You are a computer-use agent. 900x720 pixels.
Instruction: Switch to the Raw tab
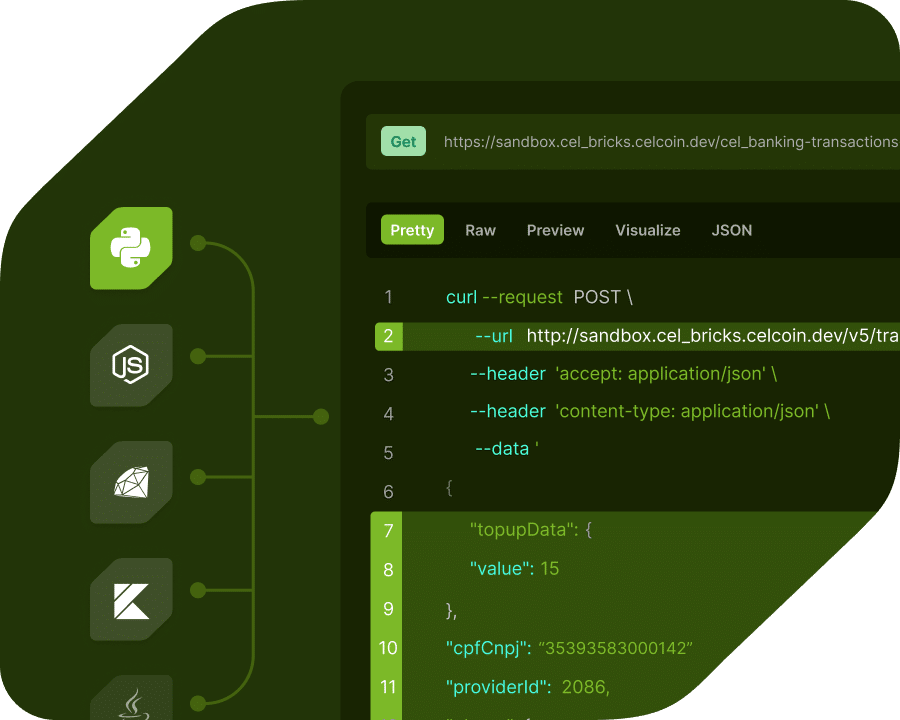[x=480, y=230]
